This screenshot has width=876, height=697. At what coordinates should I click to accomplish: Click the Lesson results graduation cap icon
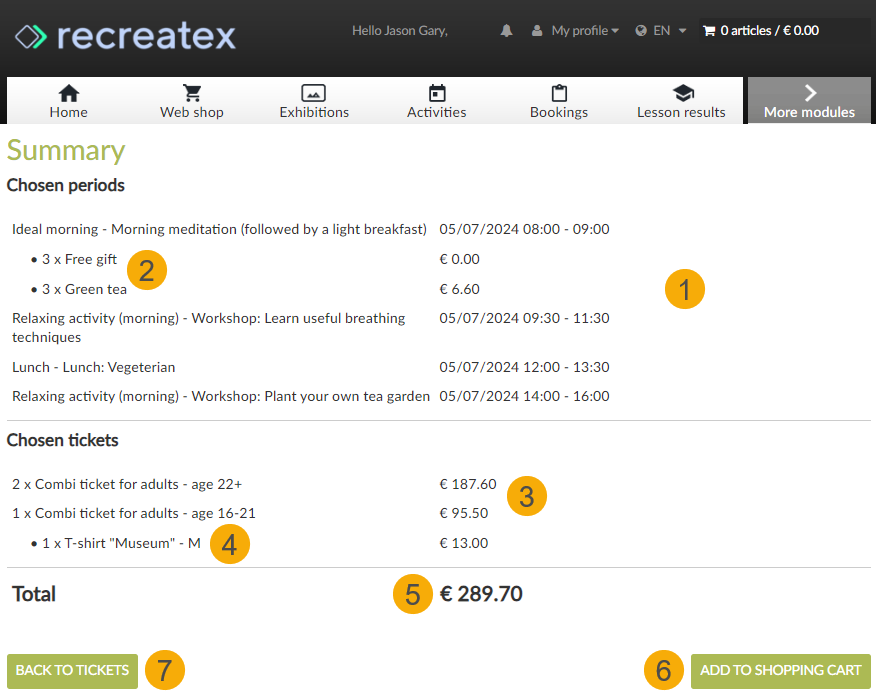(681, 92)
